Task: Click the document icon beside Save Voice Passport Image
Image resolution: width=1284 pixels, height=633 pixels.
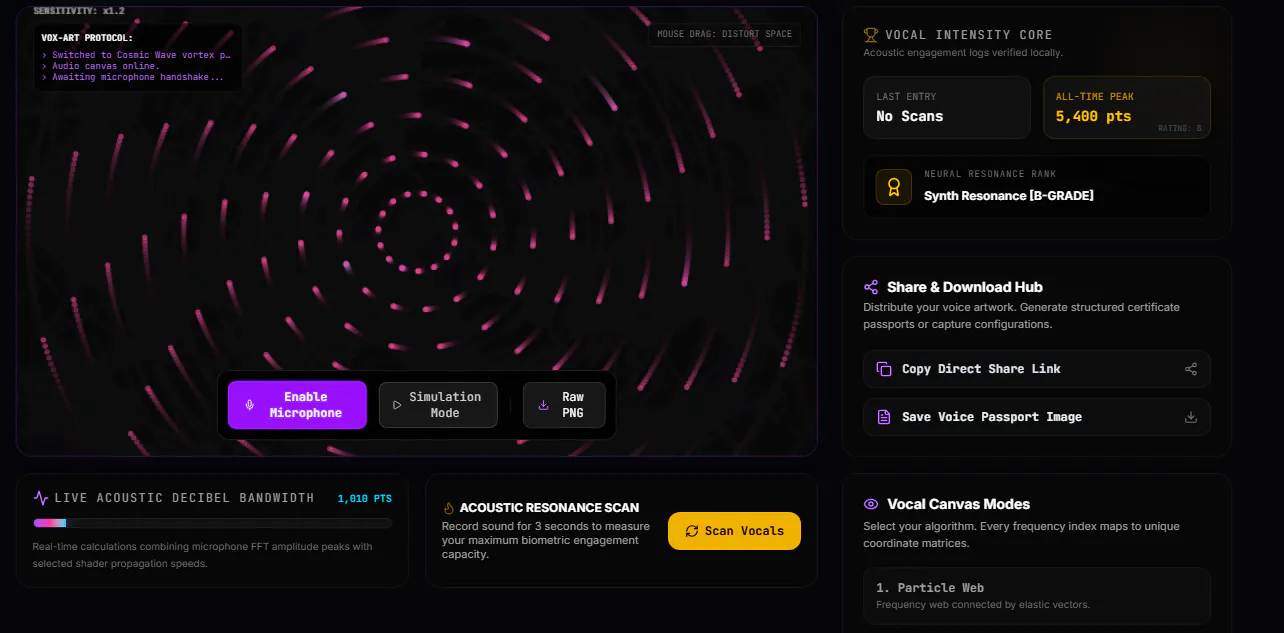Action: coord(884,417)
